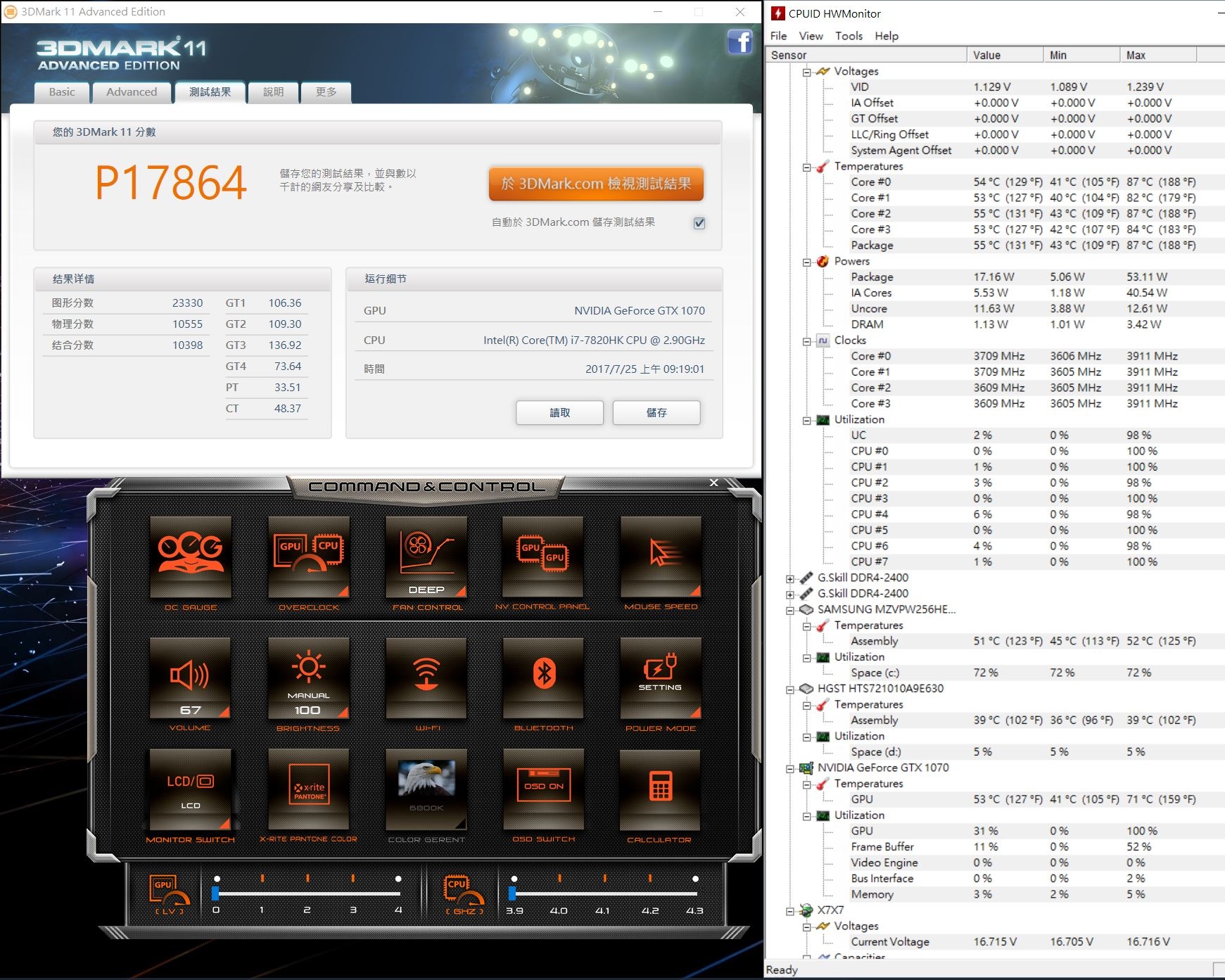
Task: Click the Value column header
Action: point(1005,55)
